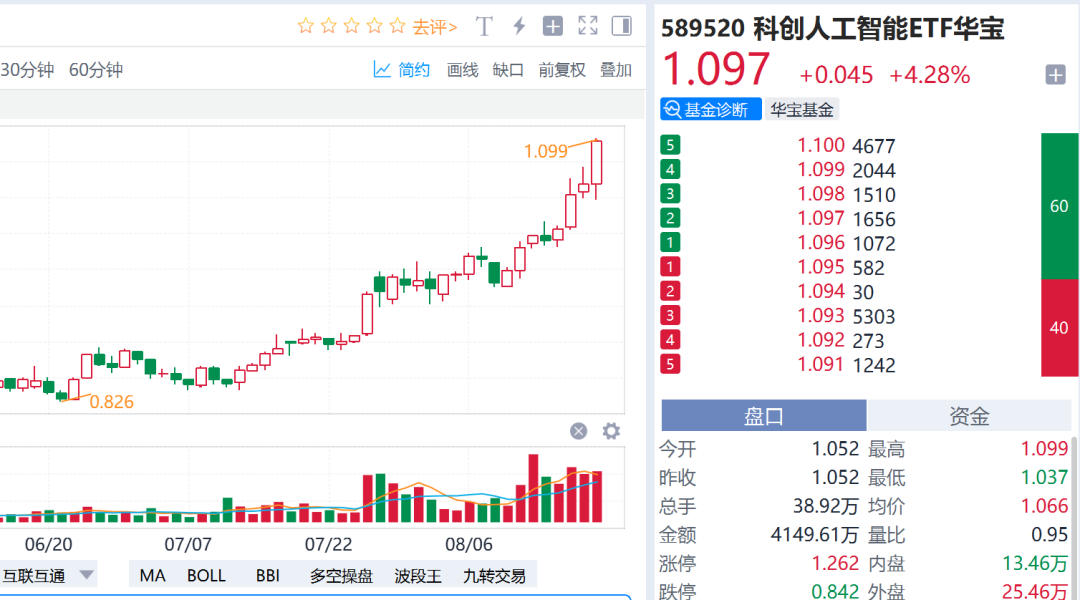The image size is (1080, 600).
Task: Toggle 叠加 overlay mode
Action: tap(614, 69)
